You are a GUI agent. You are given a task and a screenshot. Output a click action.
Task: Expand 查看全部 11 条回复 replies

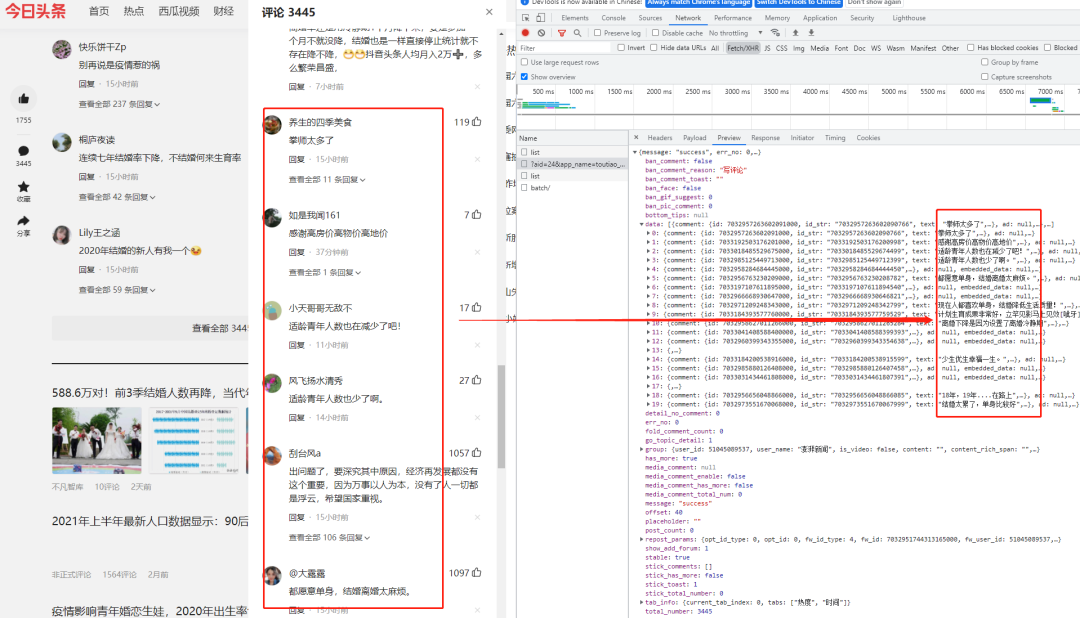click(327, 180)
